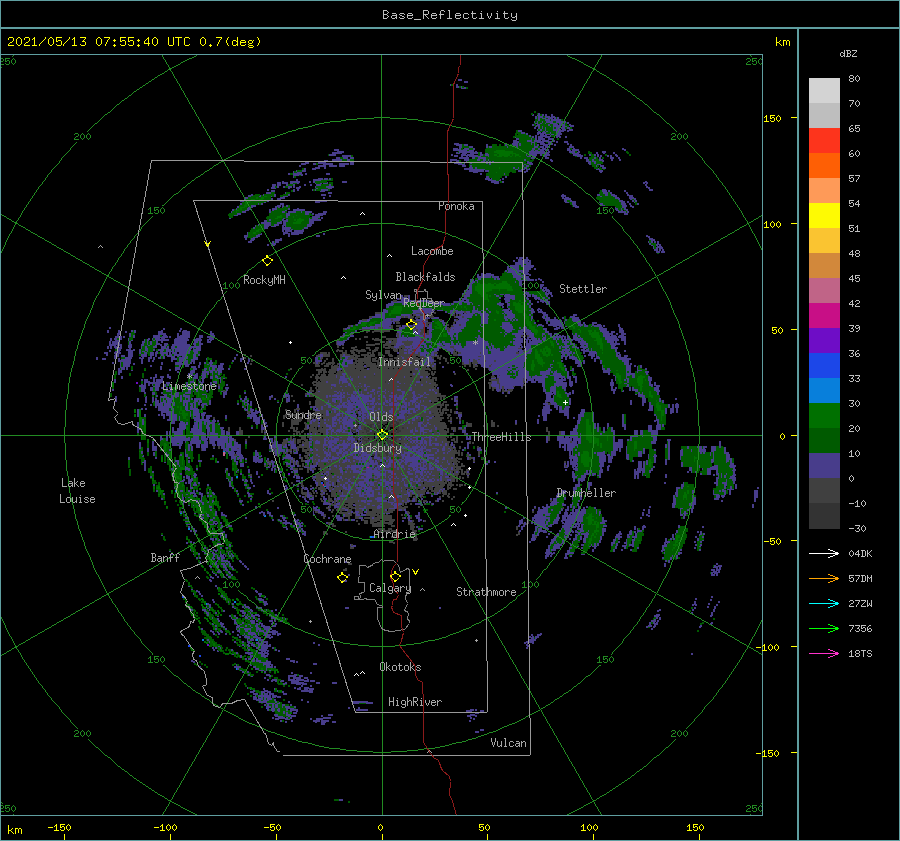Select the 20 dBZ green color swatch
This screenshot has height=841, width=900.
coord(824,416)
